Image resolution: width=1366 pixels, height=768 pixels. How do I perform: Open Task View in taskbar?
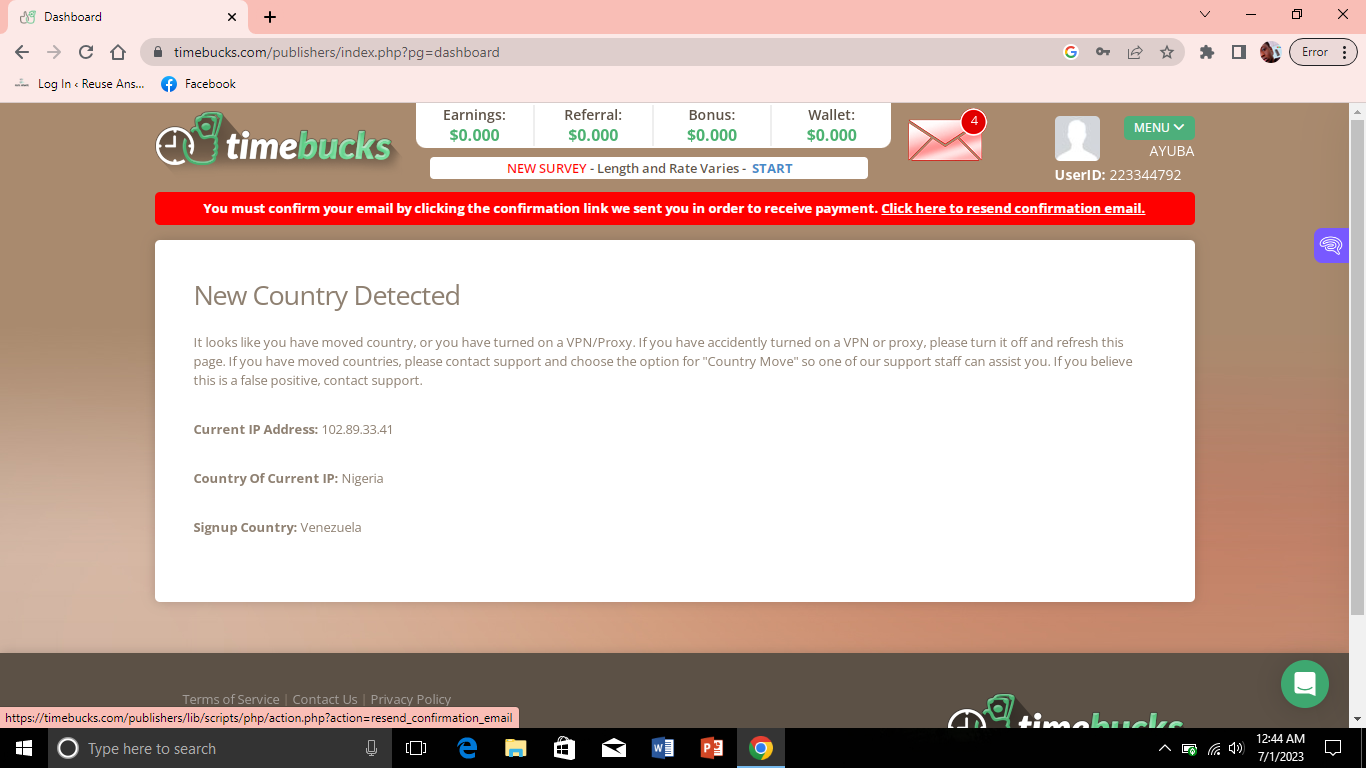[416, 748]
